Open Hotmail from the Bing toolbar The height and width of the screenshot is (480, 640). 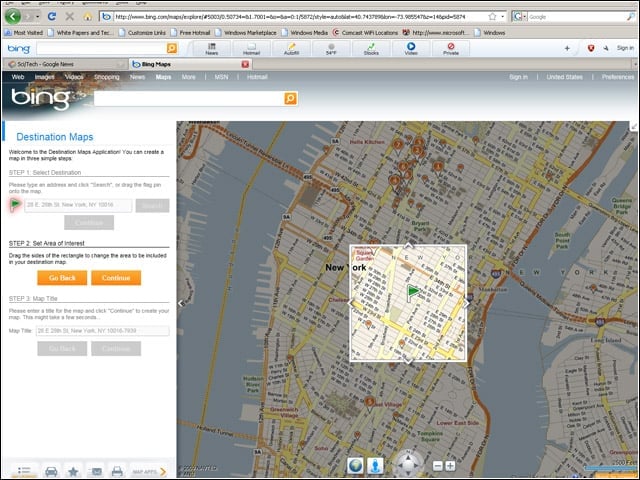251,49
